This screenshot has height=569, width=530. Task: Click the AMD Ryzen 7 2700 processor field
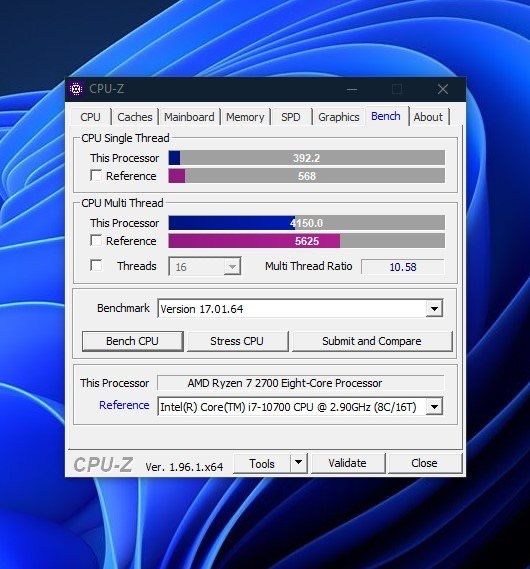tap(301, 383)
